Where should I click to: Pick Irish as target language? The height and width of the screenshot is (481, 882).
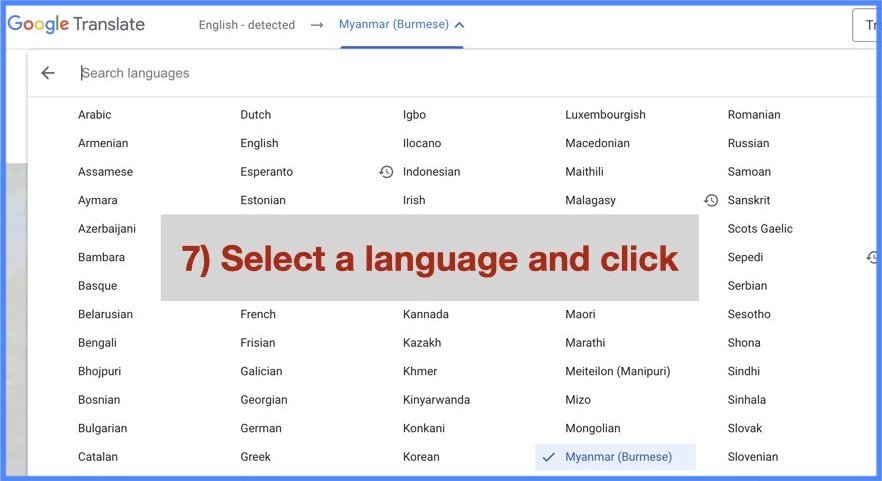pos(414,200)
